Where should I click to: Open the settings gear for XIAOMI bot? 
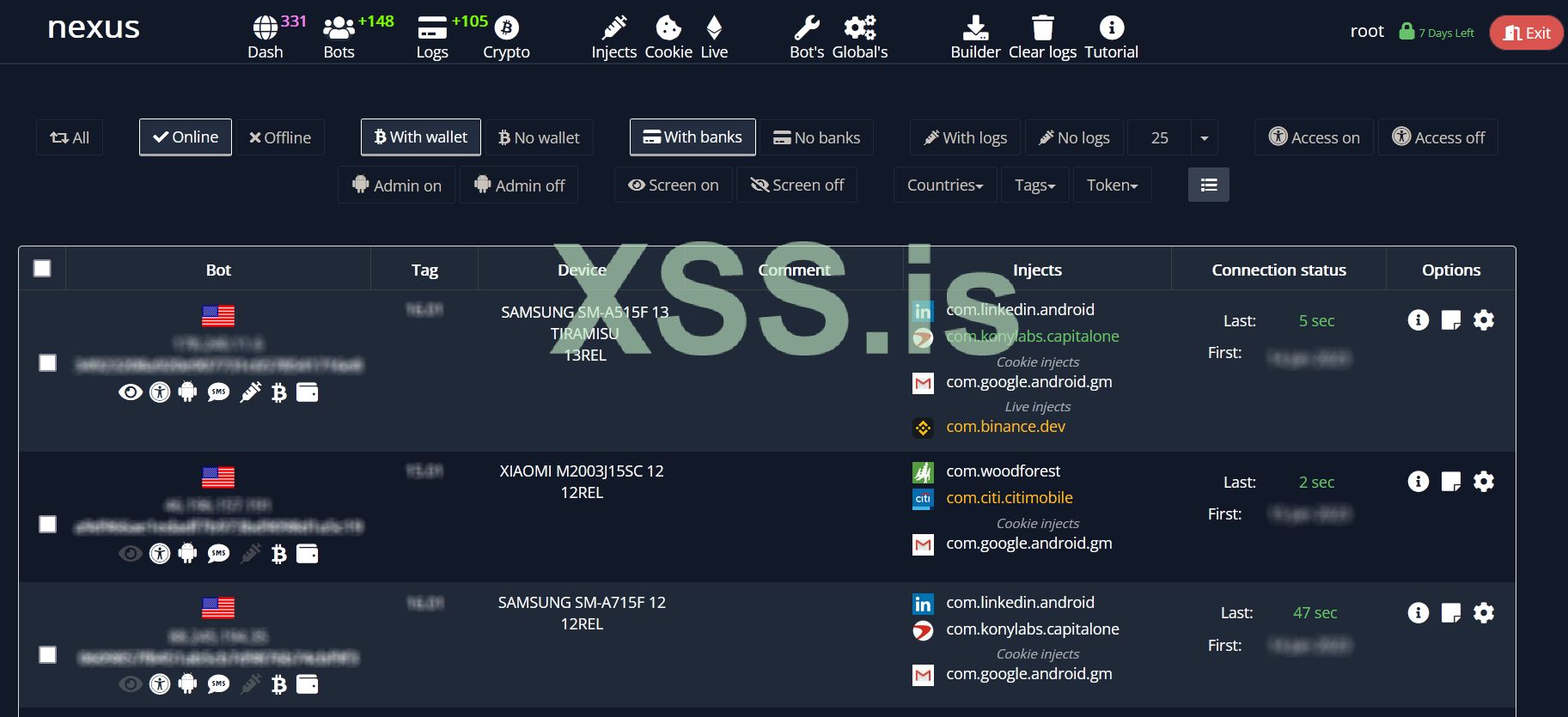click(x=1484, y=482)
